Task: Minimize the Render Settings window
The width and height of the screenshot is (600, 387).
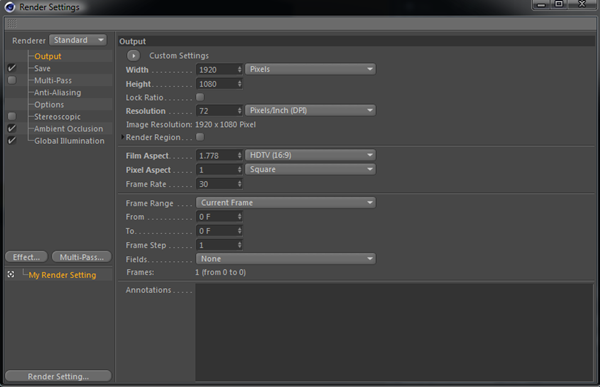Action: [541, 5]
